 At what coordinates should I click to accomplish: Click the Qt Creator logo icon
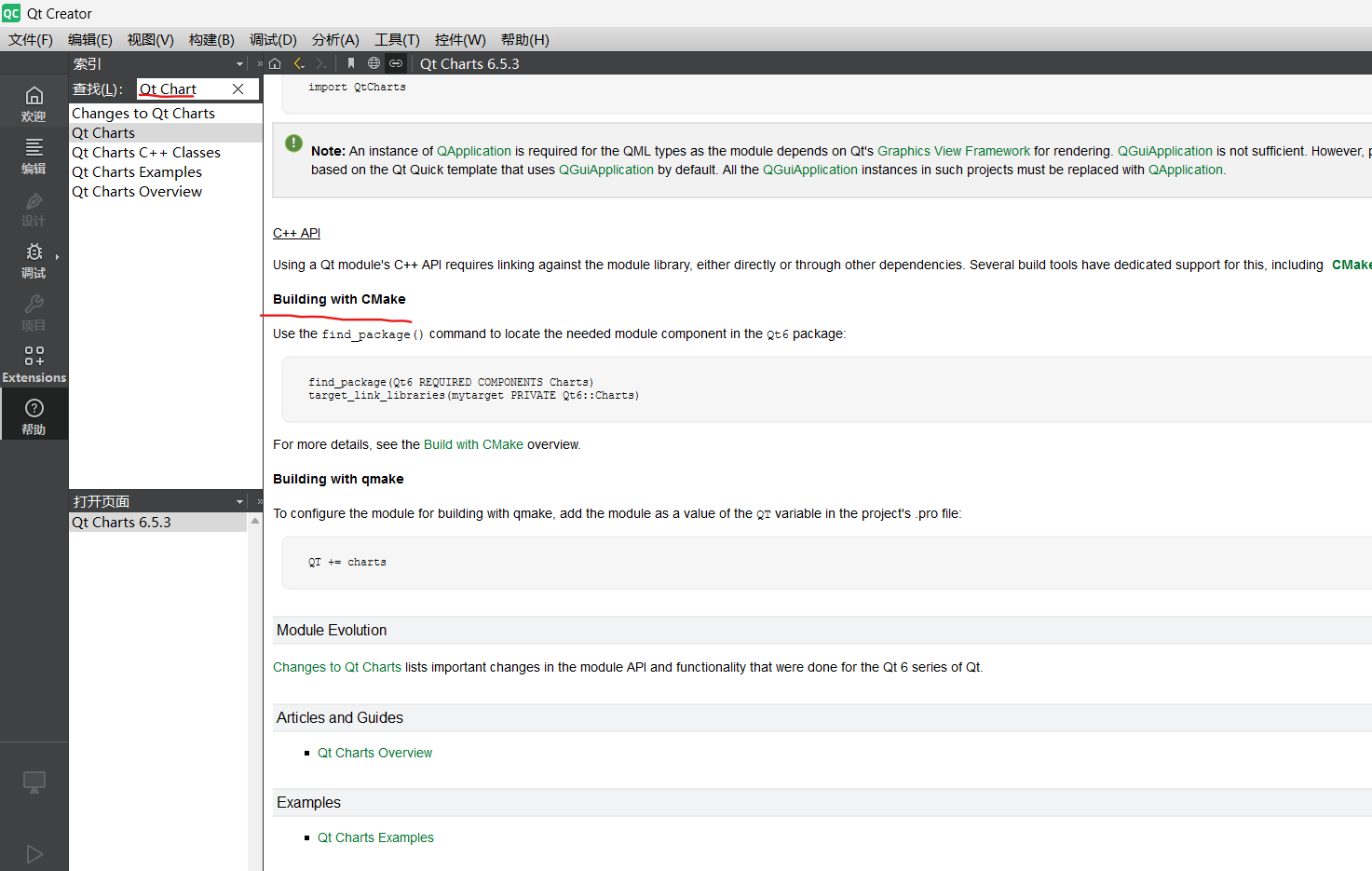coord(11,13)
